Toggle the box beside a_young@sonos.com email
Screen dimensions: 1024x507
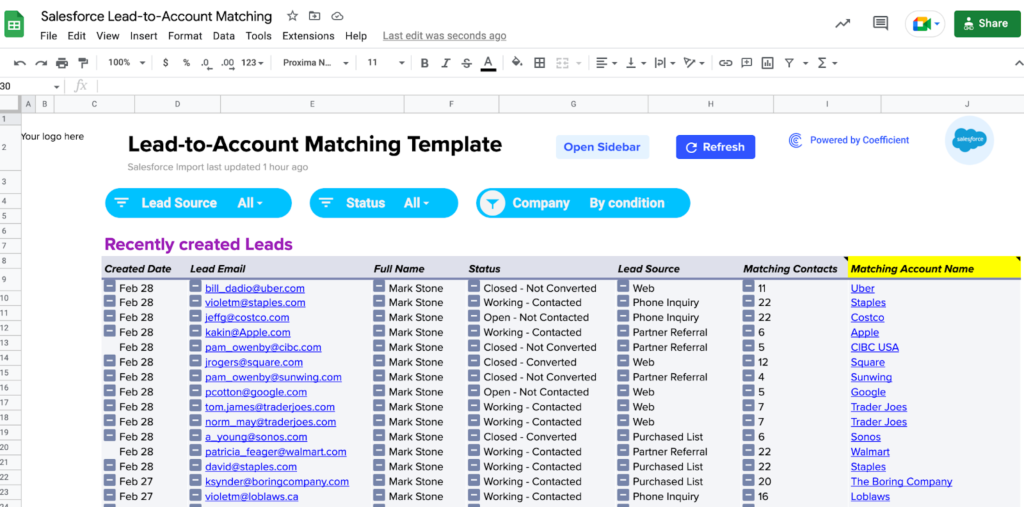click(195, 435)
